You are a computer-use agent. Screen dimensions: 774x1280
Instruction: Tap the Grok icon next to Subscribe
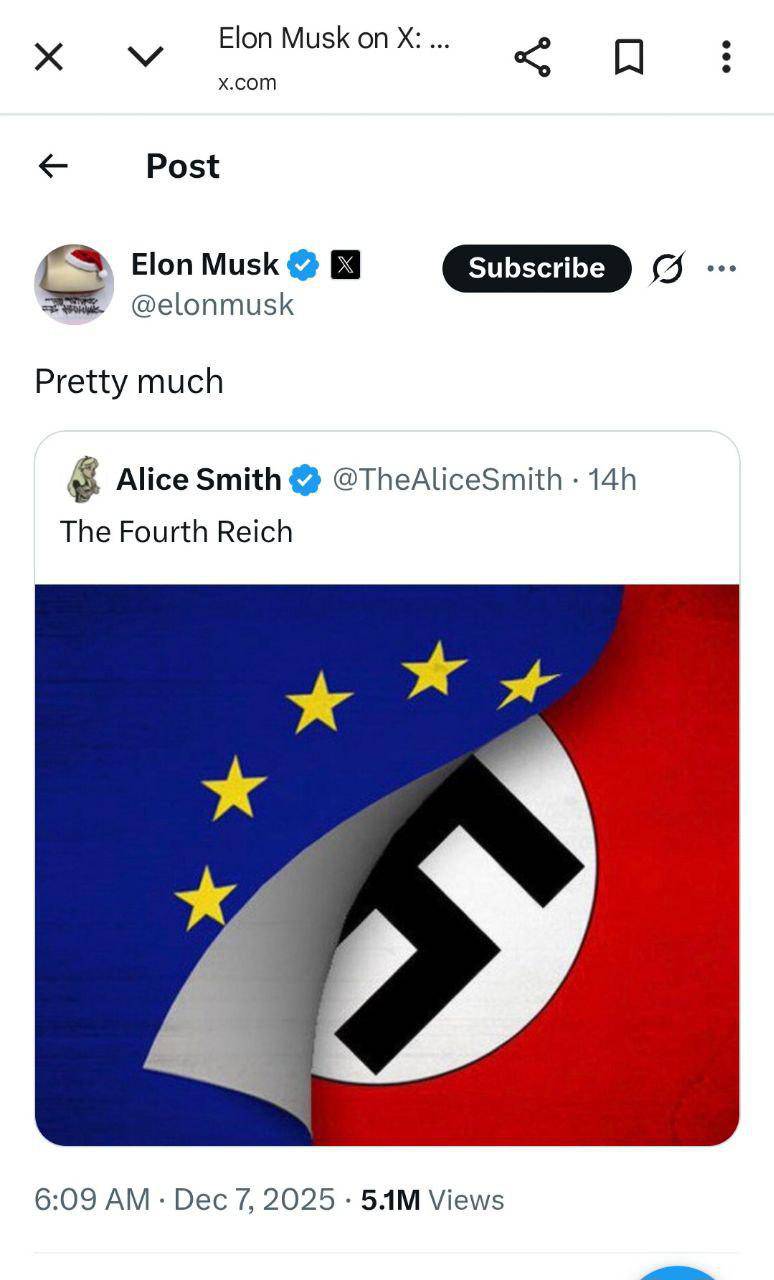click(667, 268)
